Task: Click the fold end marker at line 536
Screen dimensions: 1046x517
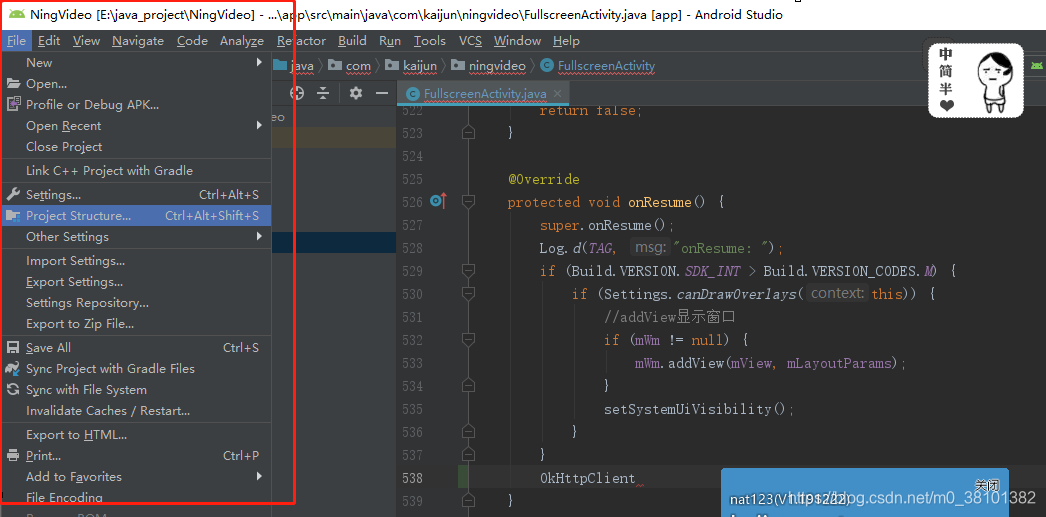Action: point(468,432)
